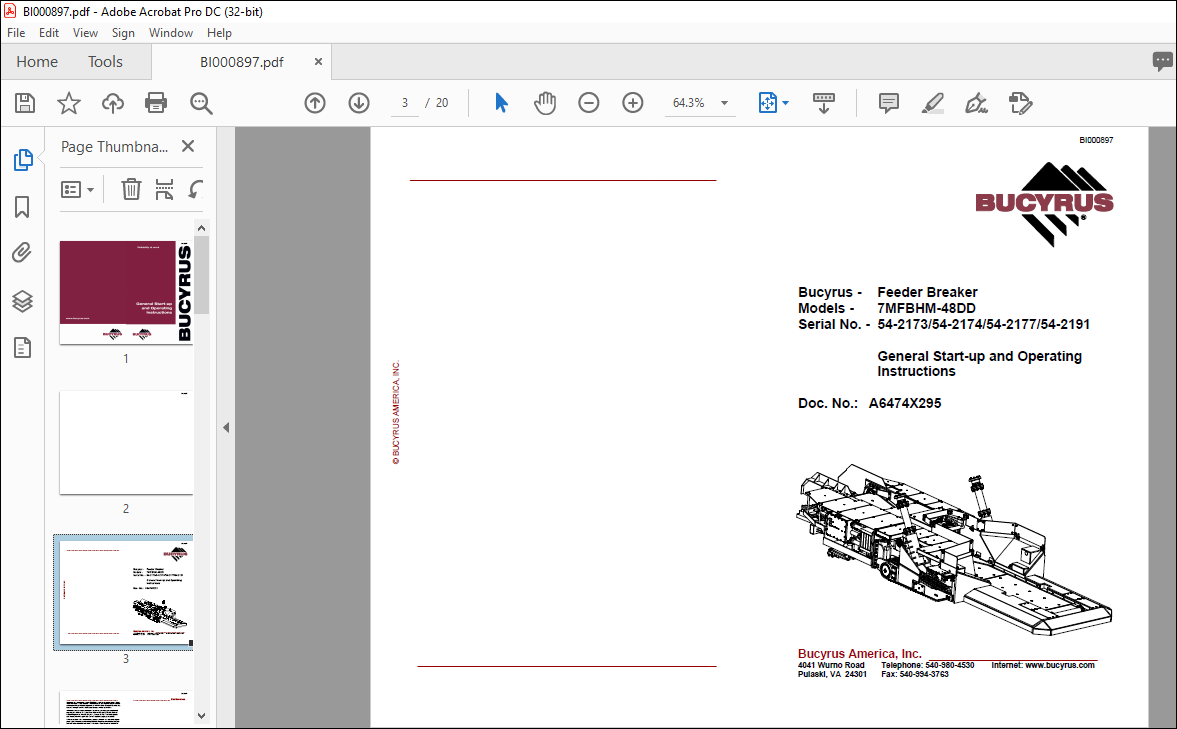Click the scrolling mode keyboard icon
The width and height of the screenshot is (1177, 729).
(x=823, y=103)
